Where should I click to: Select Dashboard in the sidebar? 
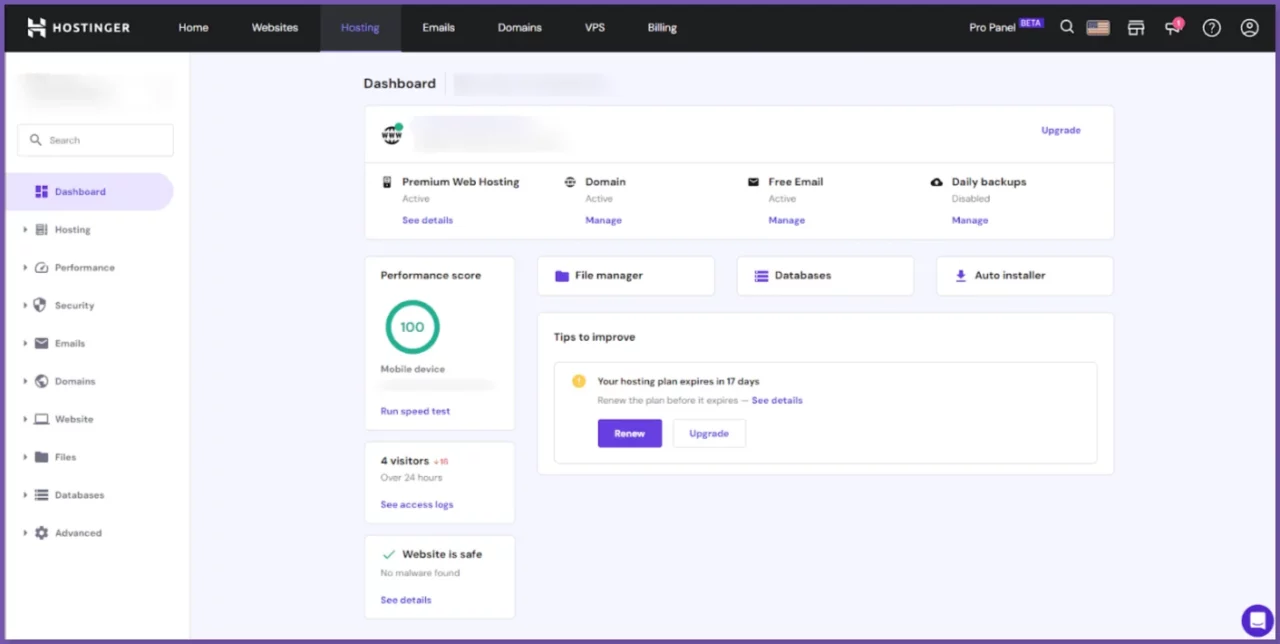80,192
